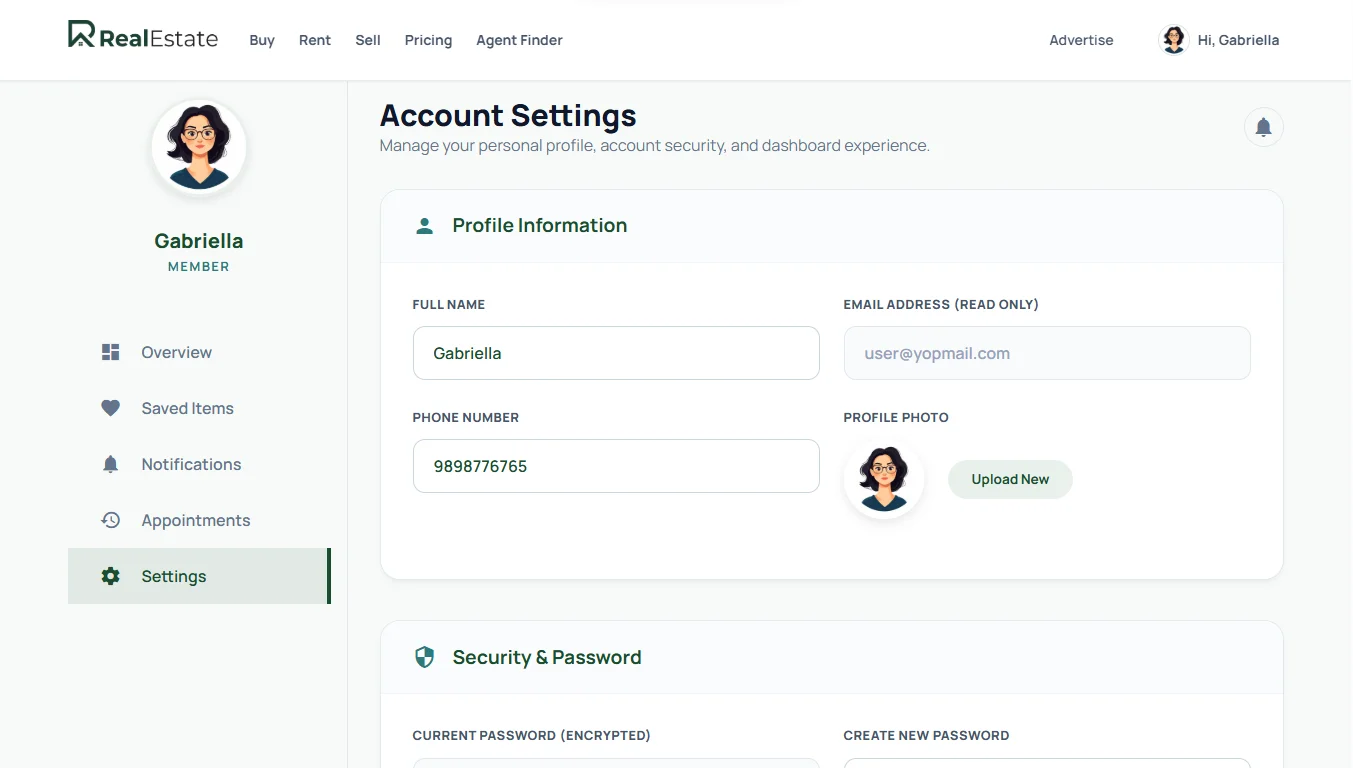Image resolution: width=1353 pixels, height=768 pixels.
Task: Click the Security & Password shield icon
Action: [x=425, y=657]
